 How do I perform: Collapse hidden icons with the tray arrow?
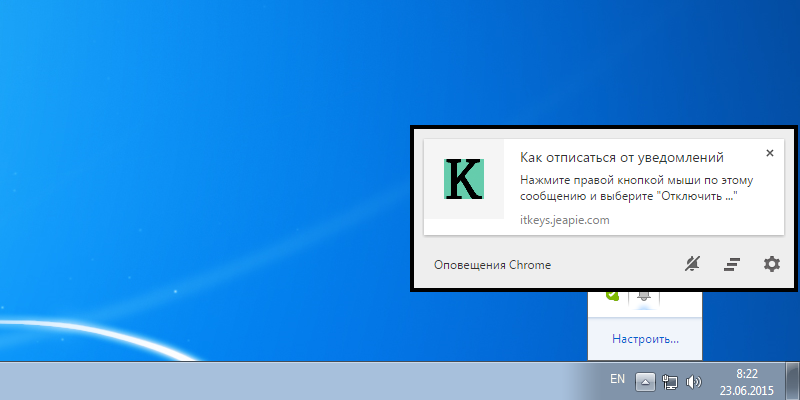[x=646, y=381]
